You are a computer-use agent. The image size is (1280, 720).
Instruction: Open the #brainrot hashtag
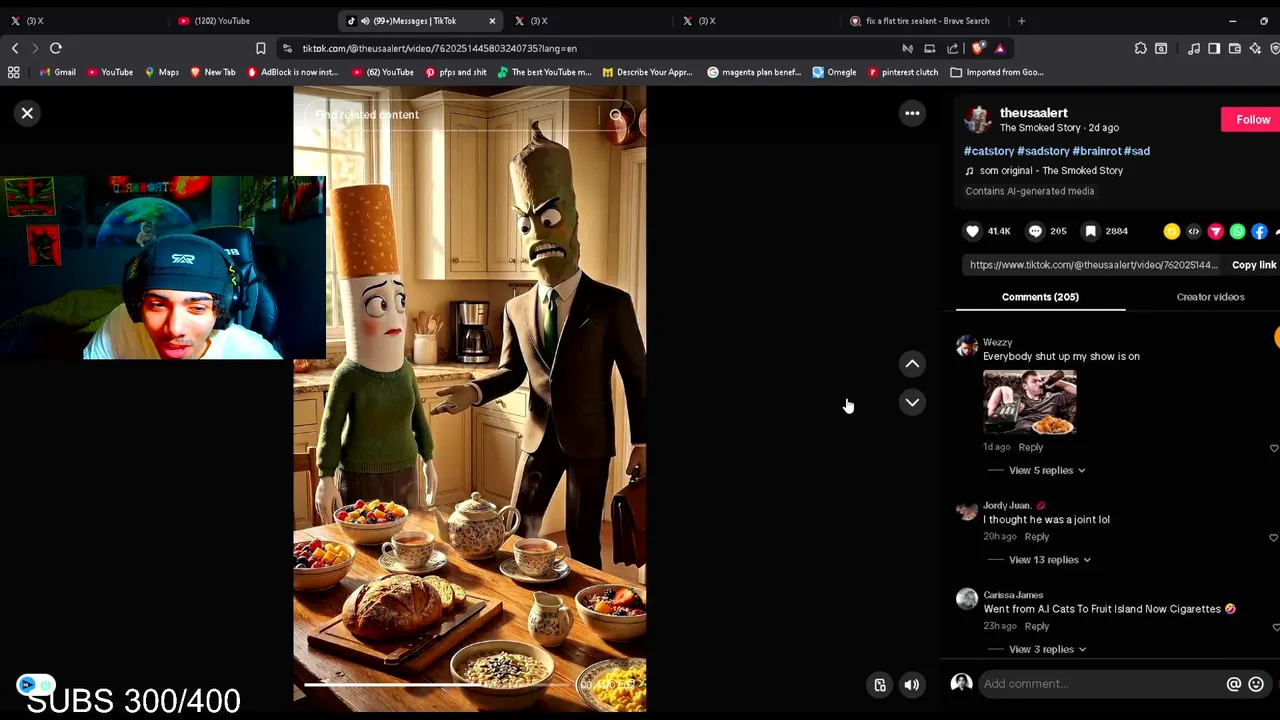pos(1097,151)
